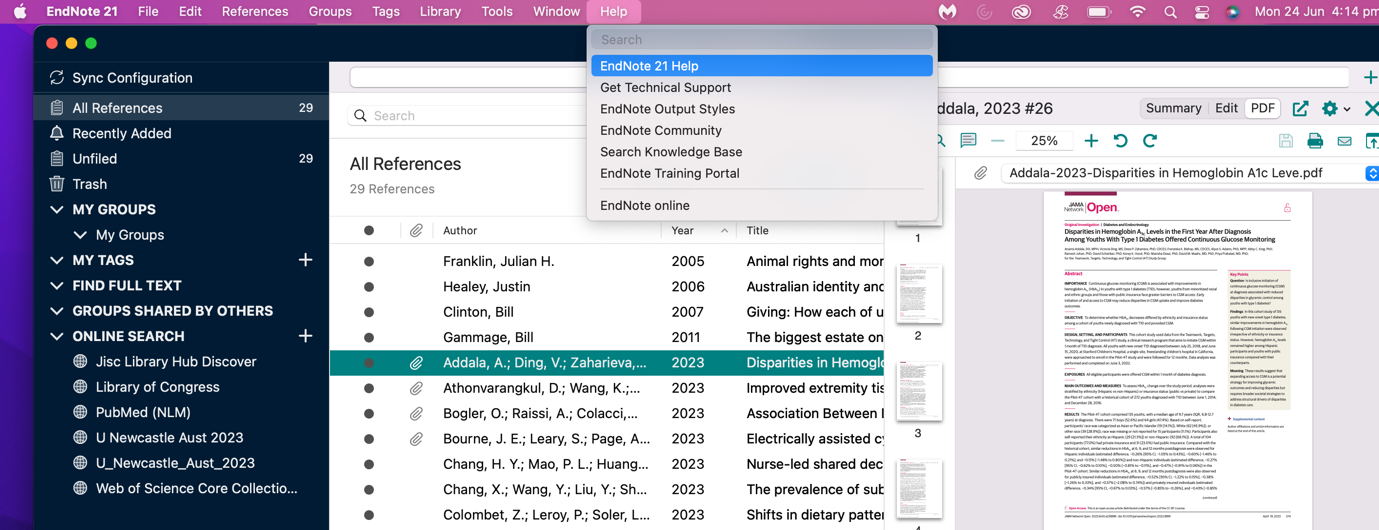Switch to the PDF tab
This screenshot has height=530, width=1379.
[1263, 108]
